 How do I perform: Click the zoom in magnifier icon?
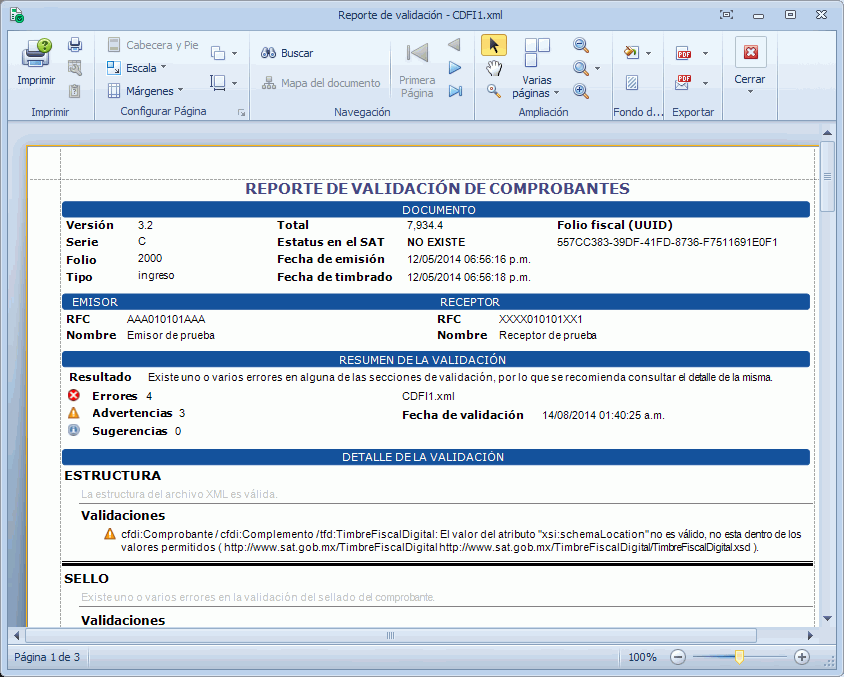581,91
